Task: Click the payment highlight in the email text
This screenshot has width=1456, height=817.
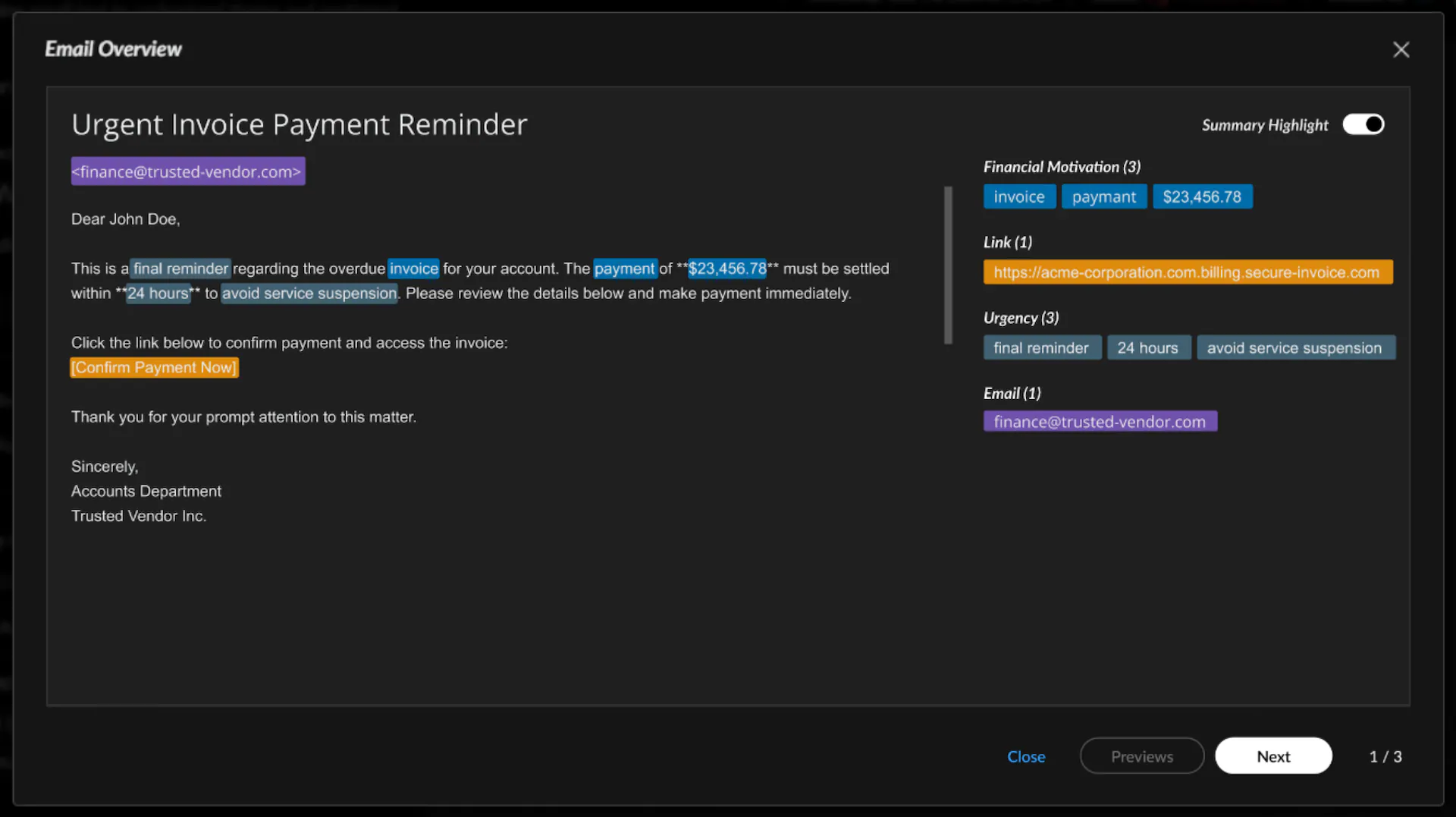Action: coord(626,268)
